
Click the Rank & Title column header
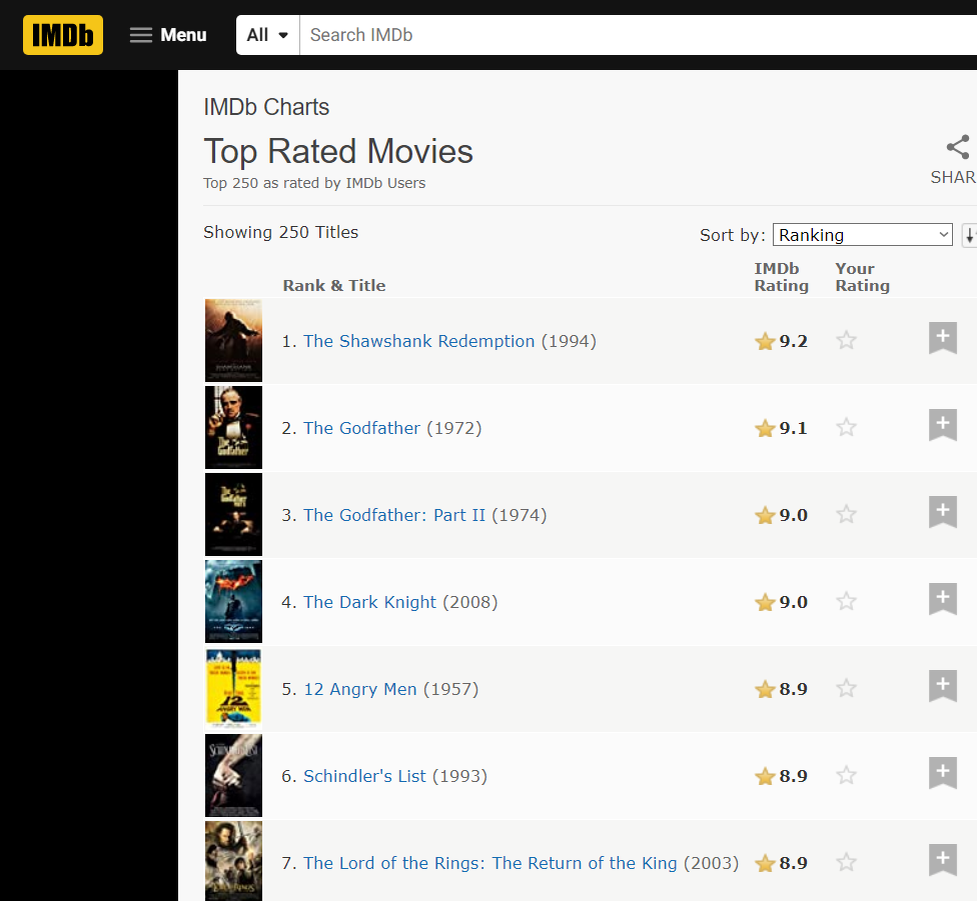tap(334, 285)
